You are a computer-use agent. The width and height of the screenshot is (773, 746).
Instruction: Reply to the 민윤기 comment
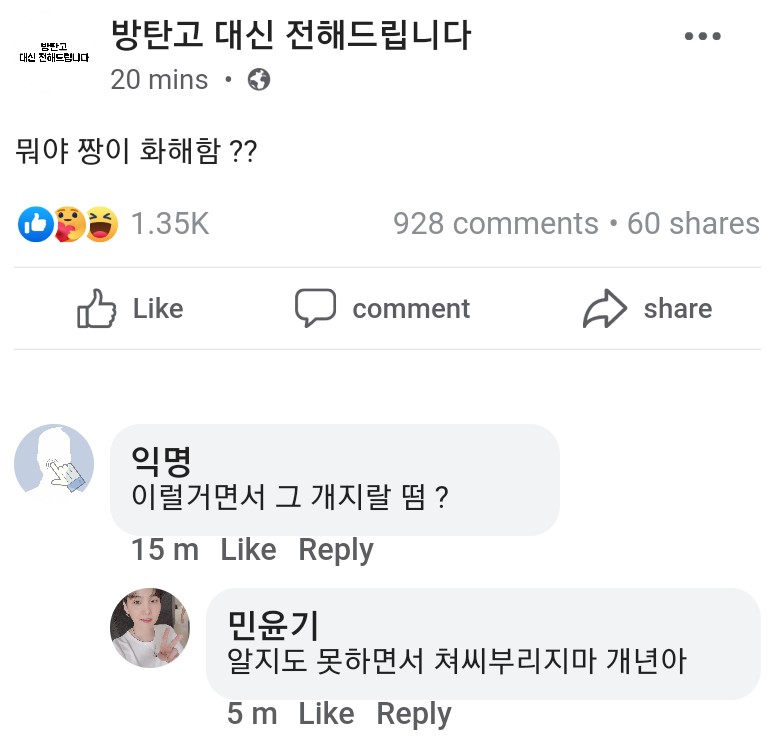[414, 714]
